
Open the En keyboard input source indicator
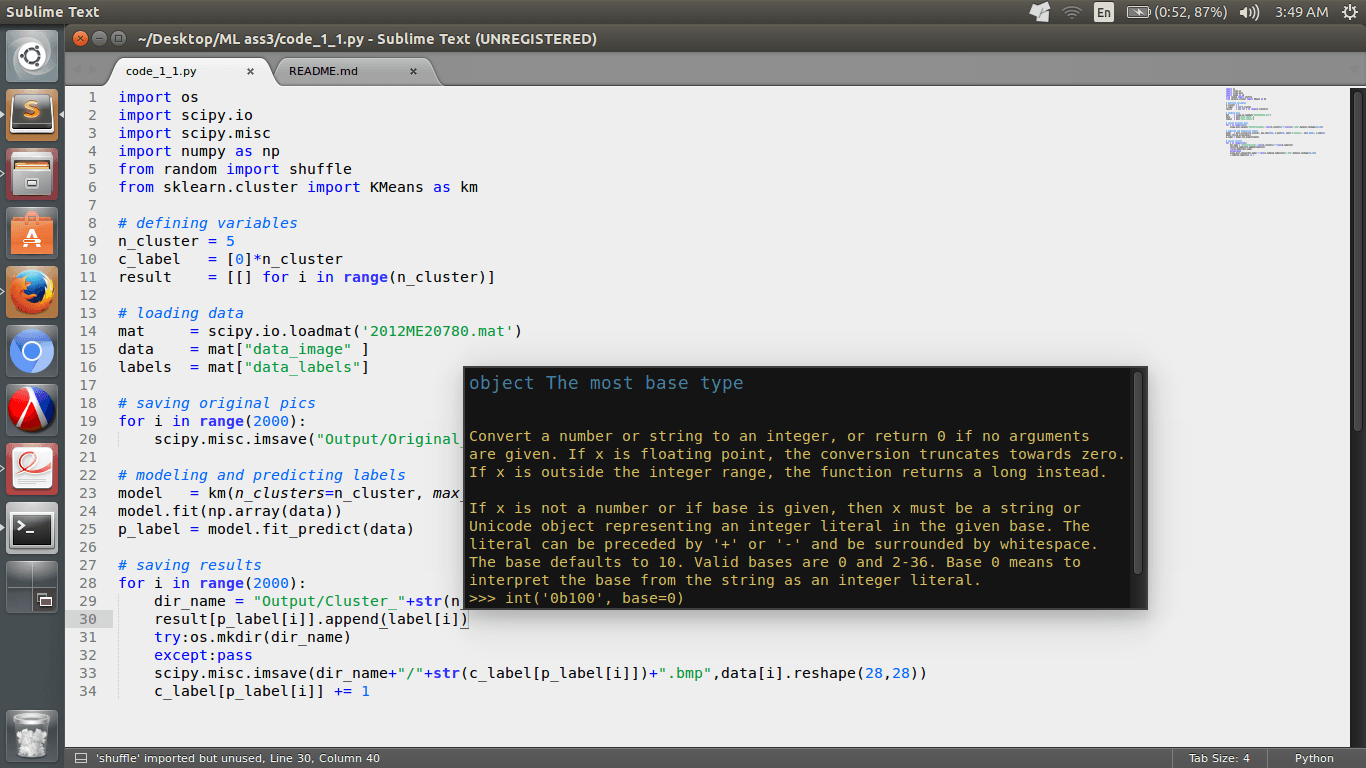coord(1104,12)
